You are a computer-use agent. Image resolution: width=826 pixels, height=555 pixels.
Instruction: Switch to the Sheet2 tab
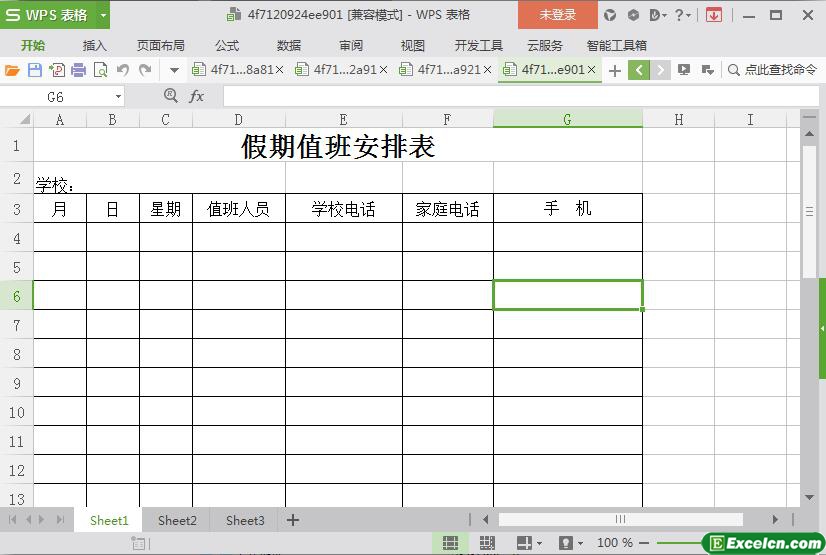pyautogui.click(x=177, y=520)
